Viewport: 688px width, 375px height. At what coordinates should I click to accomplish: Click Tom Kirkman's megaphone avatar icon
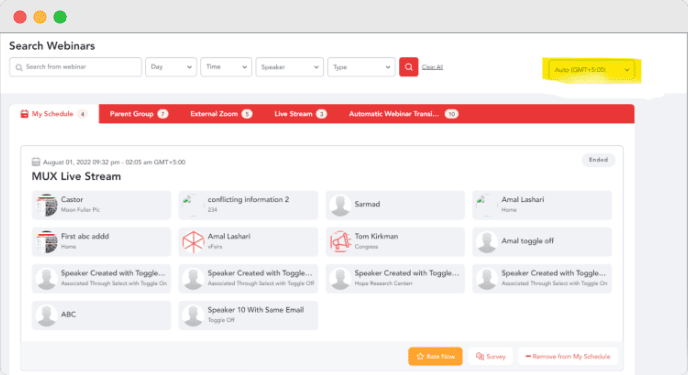340,242
